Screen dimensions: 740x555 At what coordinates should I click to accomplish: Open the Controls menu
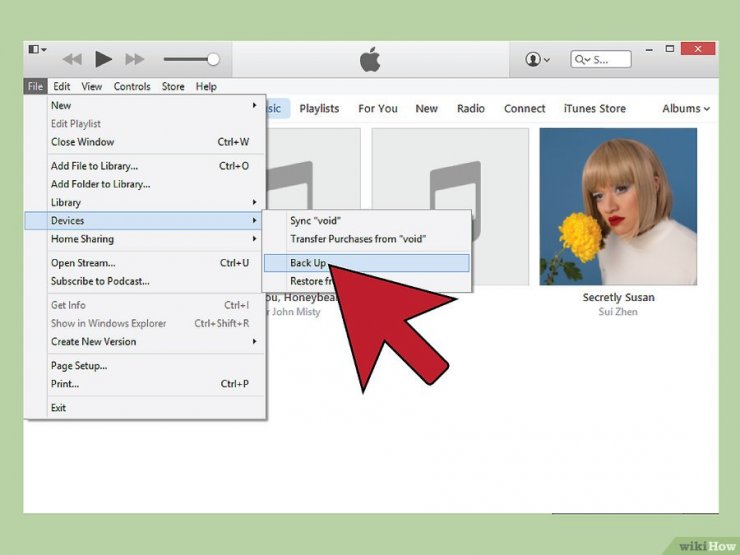[x=132, y=86]
